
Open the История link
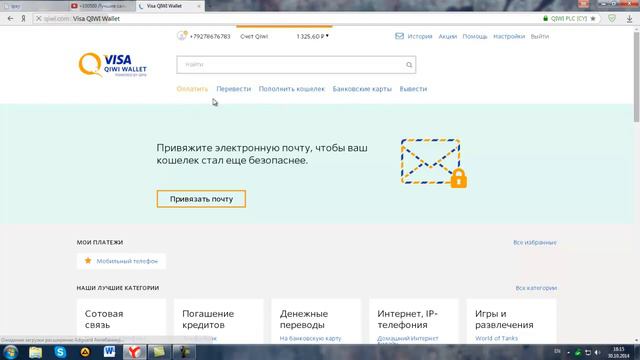pyautogui.click(x=420, y=36)
